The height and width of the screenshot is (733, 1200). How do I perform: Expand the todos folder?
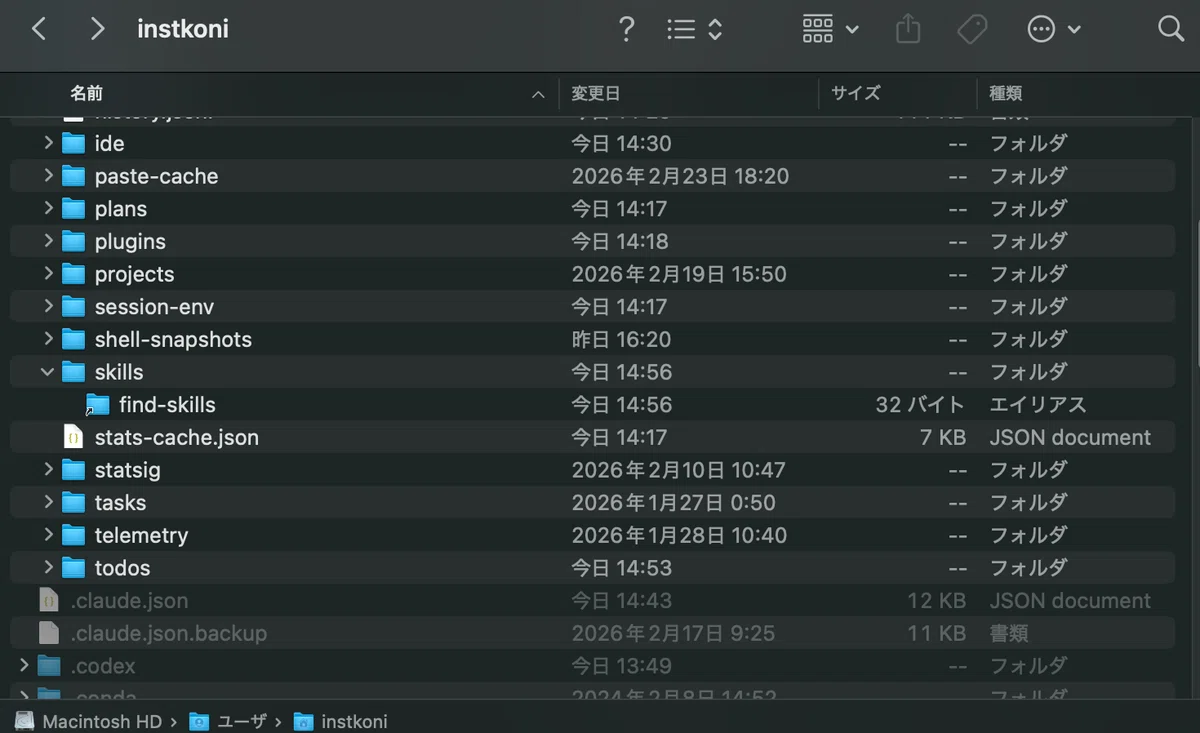pos(48,567)
